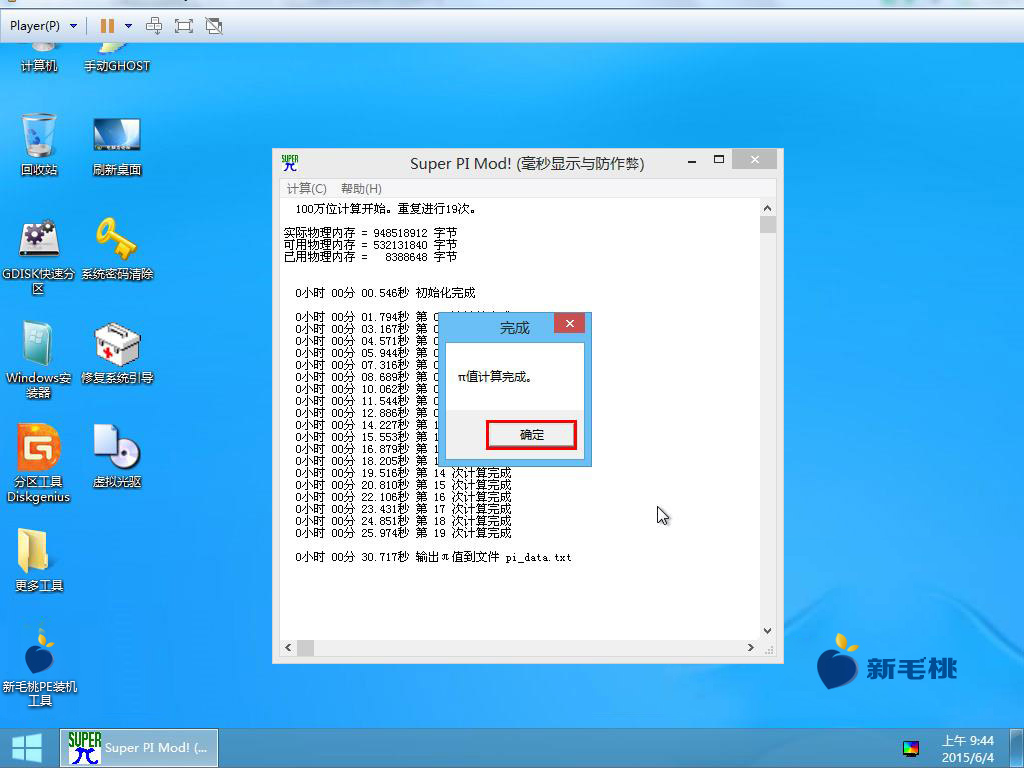Select the 回收站 recycle bin icon
Viewport: 1024px width, 768px height.
click(x=39, y=144)
